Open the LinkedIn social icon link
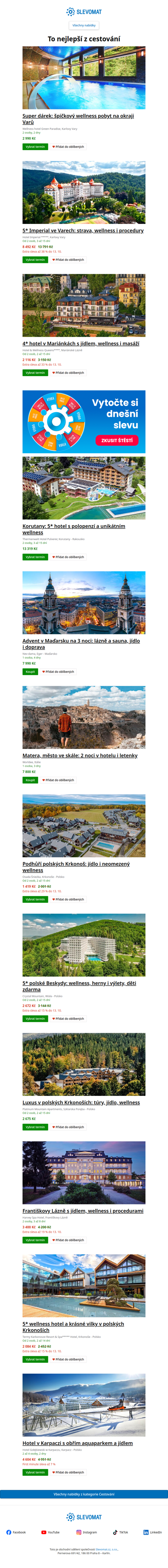The image size is (168, 1568). [153, 1532]
